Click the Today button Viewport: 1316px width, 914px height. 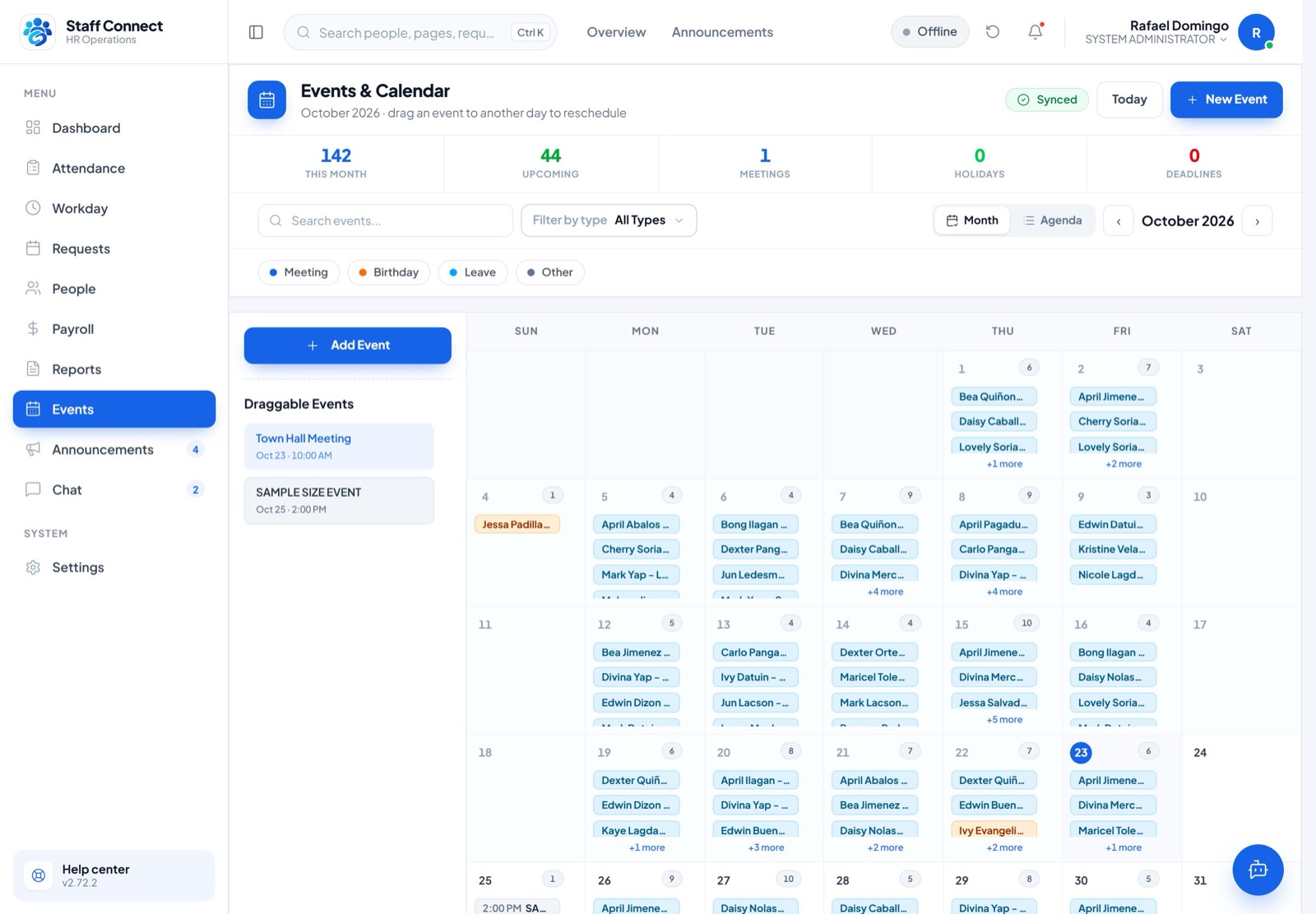pyautogui.click(x=1129, y=100)
